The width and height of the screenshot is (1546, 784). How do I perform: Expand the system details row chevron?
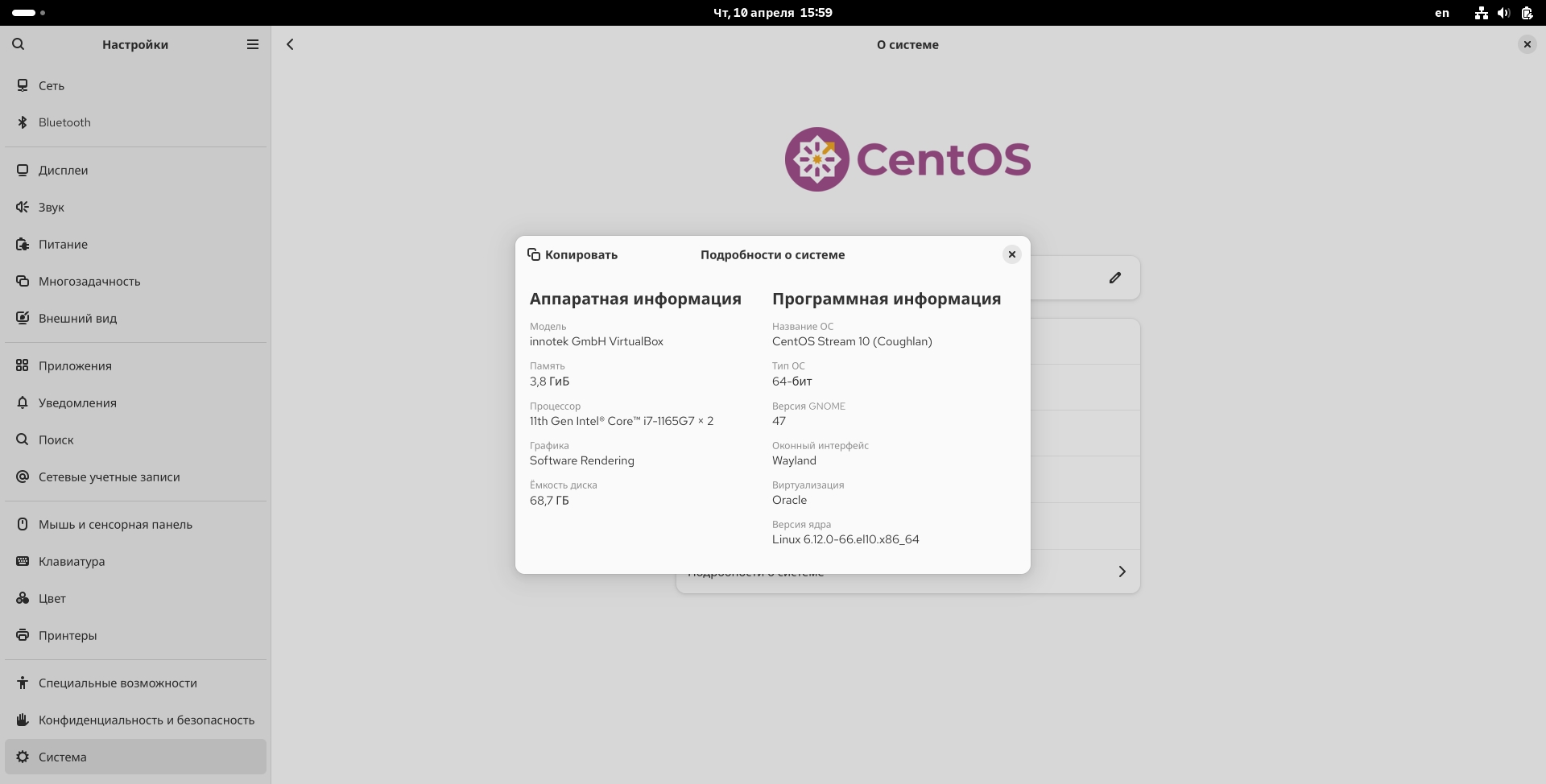point(1122,571)
